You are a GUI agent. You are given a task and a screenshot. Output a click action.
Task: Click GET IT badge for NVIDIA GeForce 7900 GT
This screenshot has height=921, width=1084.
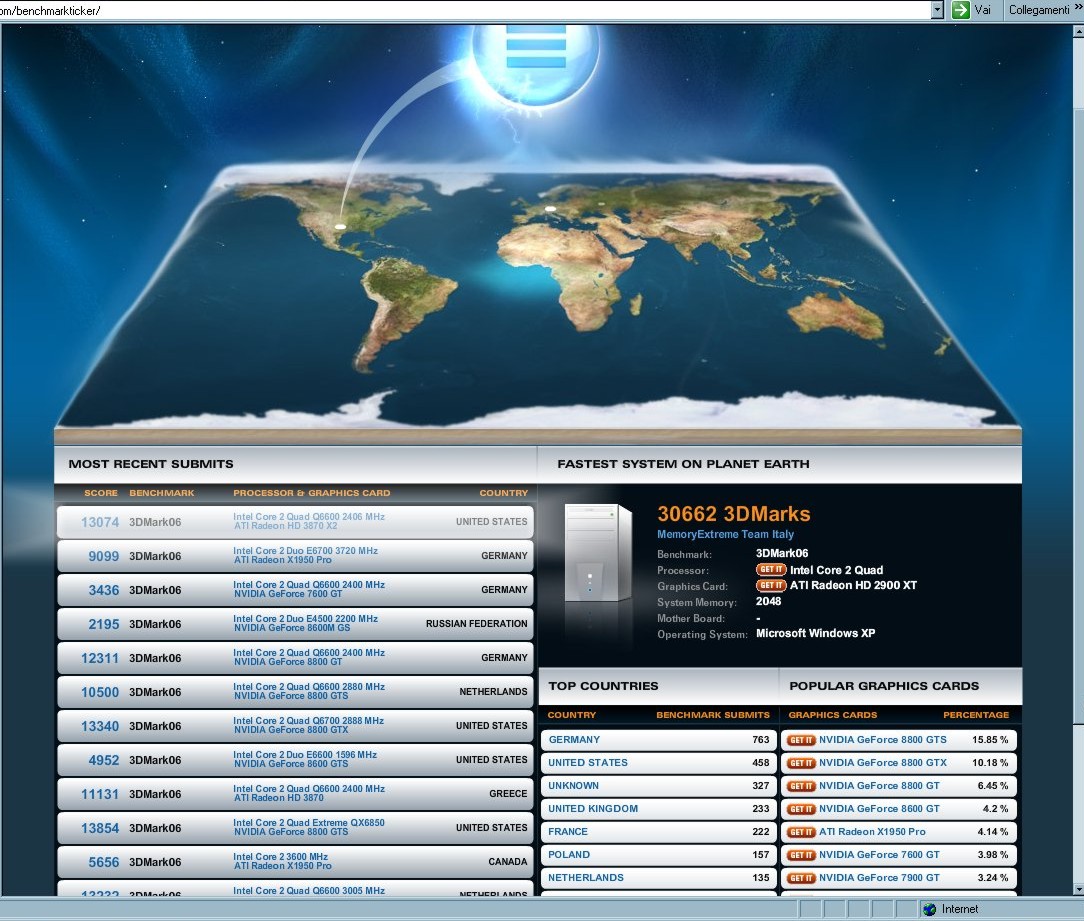pos(801,878)
